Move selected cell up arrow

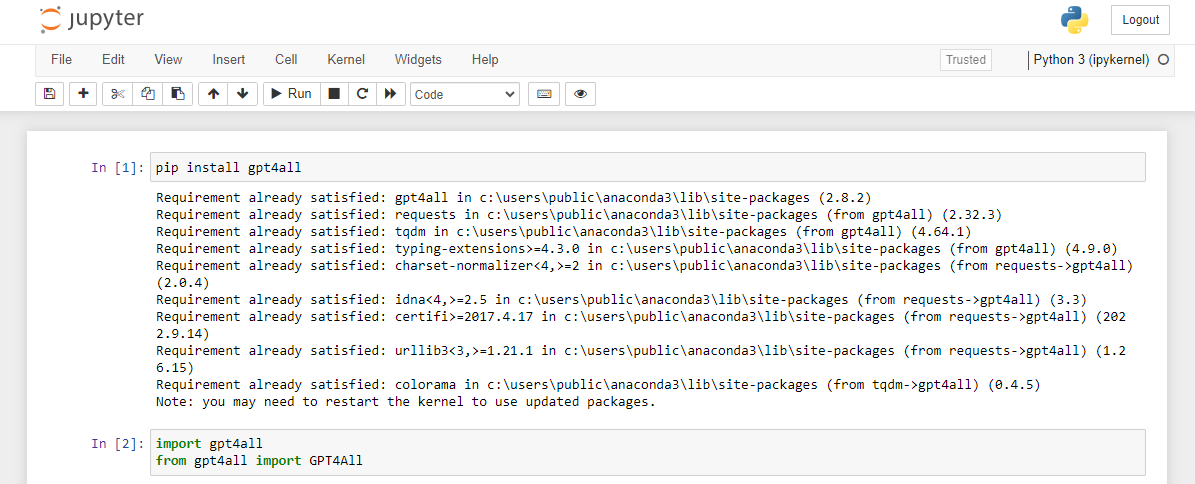pyautogui.click(x=213, y=94)
